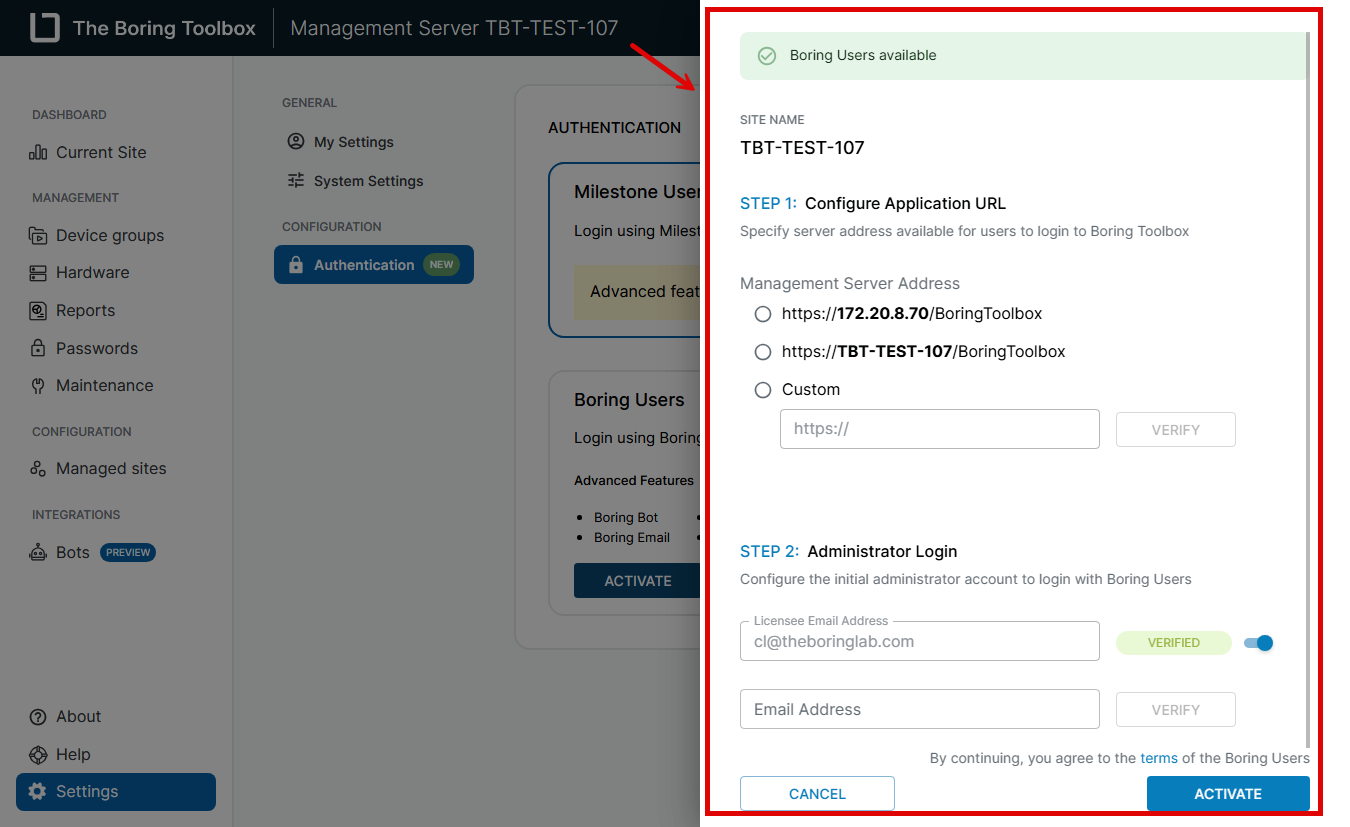Choose the Custom address radio button
Viewport: 1350px width, 827px height.
(763, 390)
